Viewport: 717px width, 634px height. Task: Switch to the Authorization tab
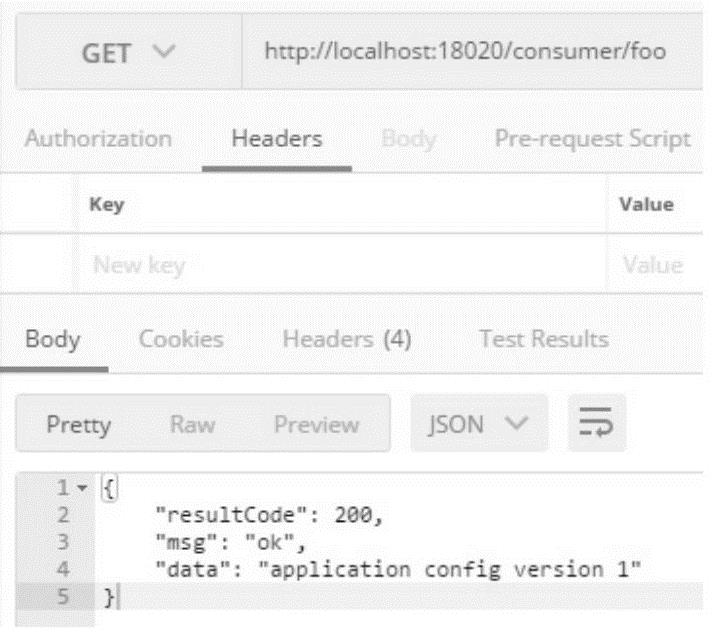coord(98,139)
